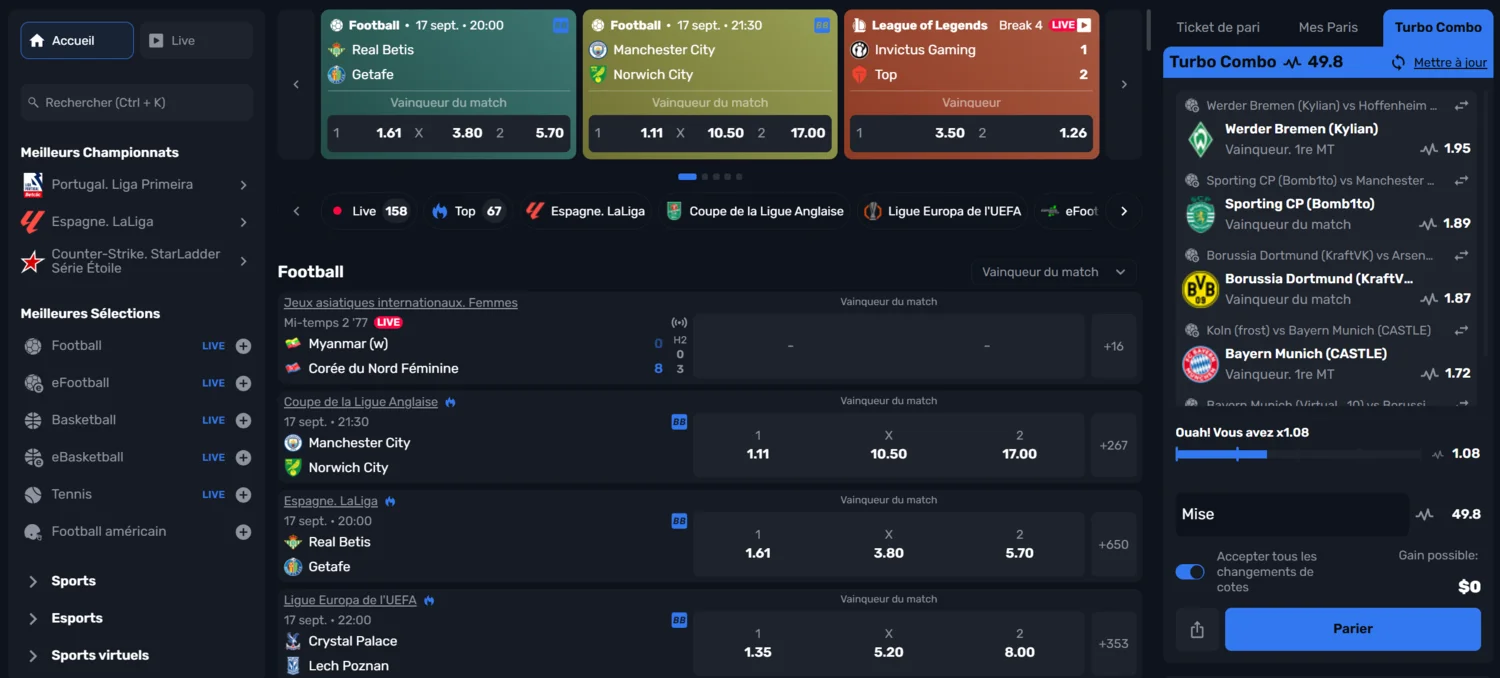Click the Turbo Combo x1.08 progress bar

click(x=1298, y=454)
